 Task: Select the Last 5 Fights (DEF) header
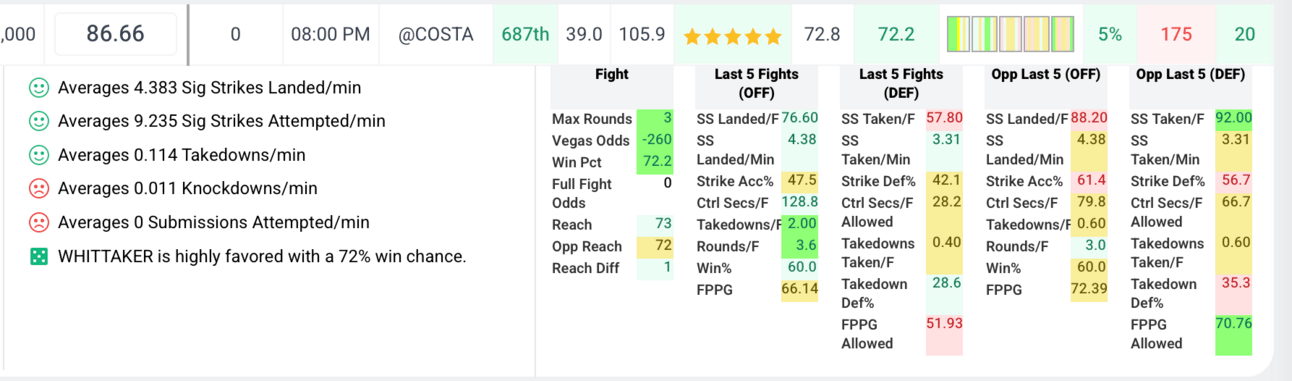coord(901,83)
